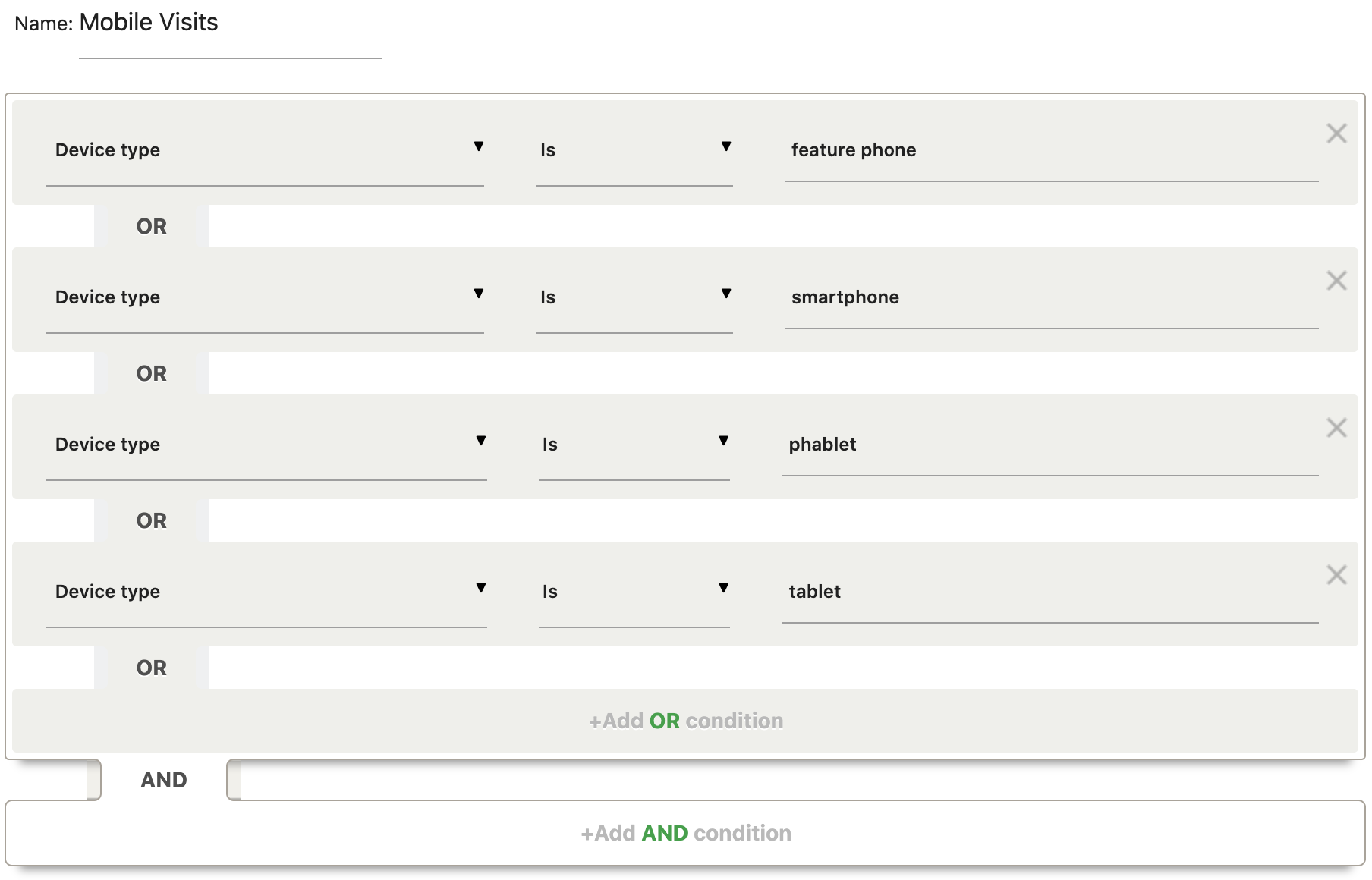Click the AND connector label
Image resolution: width=1372 pixels, height=880 pixels.
click(164, 780)
